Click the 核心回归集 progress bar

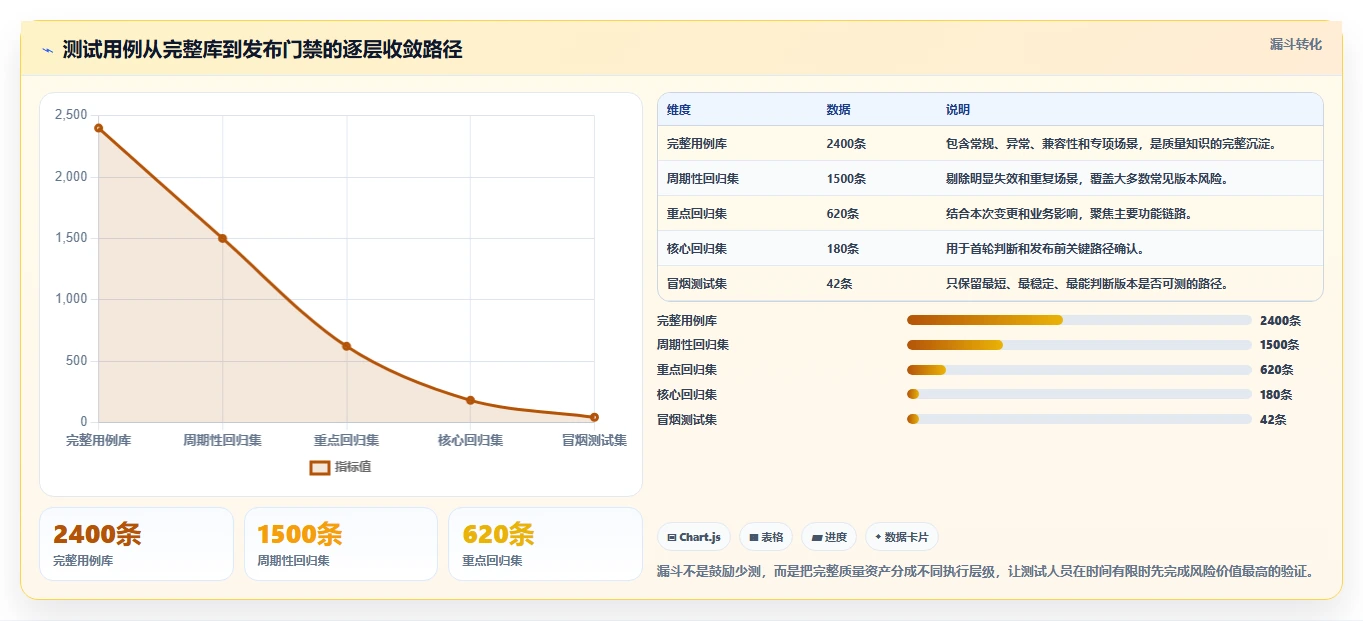[1079, 394]
